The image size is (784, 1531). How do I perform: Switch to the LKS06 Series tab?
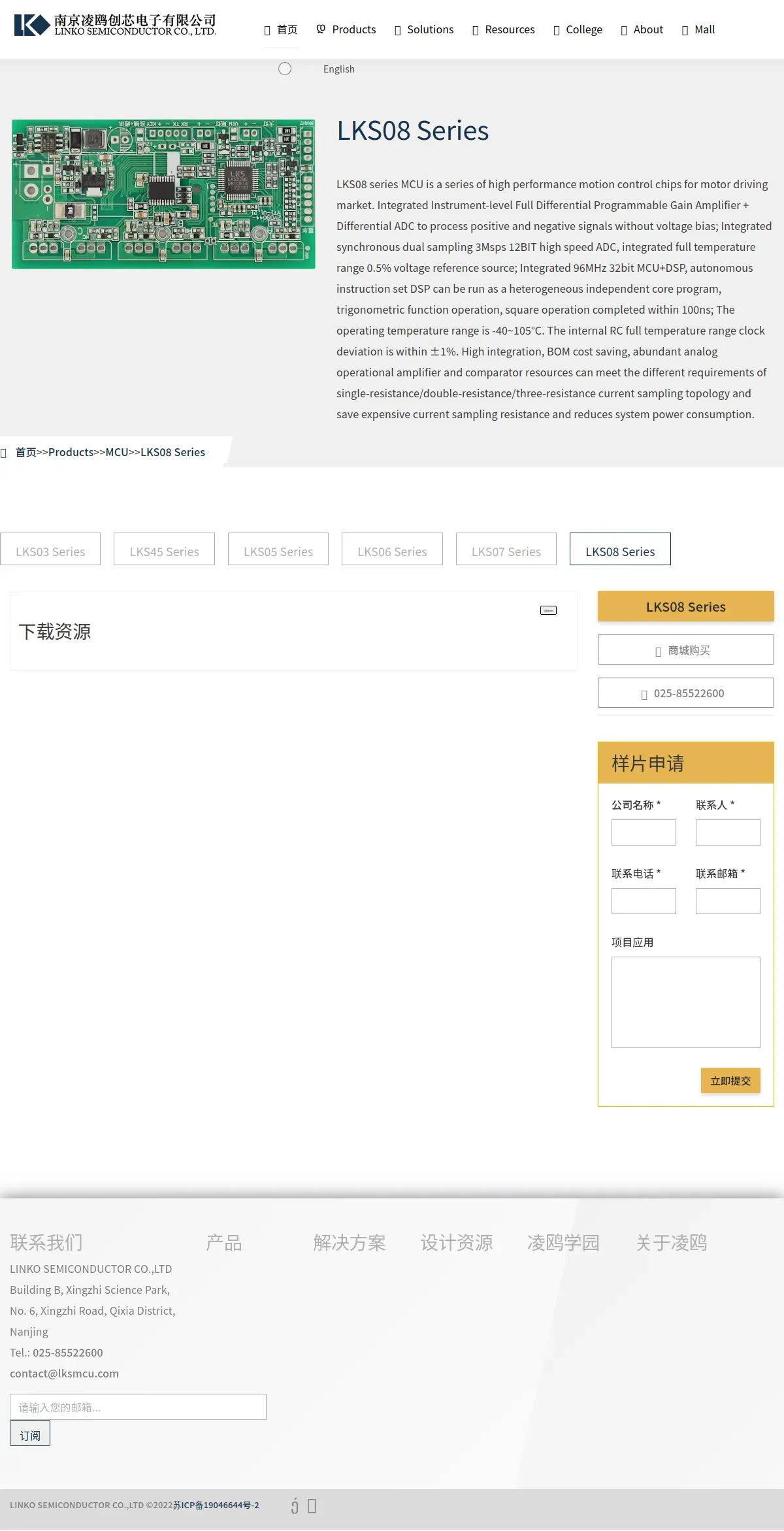coord(392,549)
